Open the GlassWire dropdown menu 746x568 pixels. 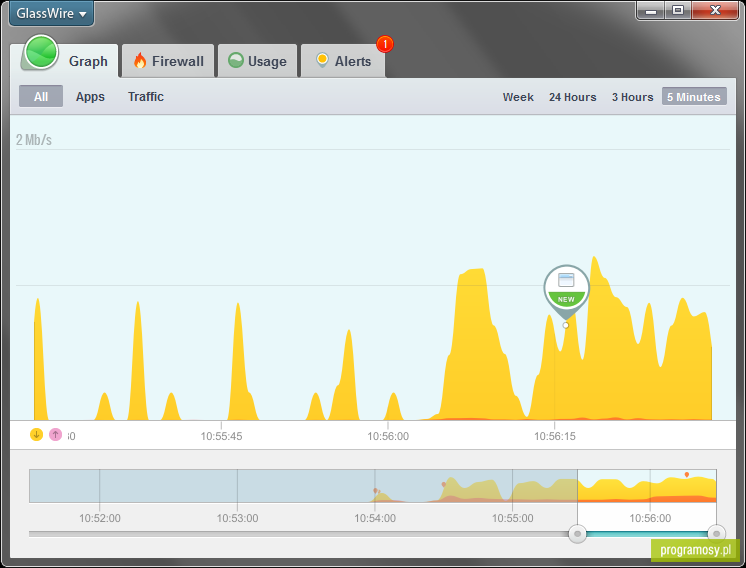[51, 13]
